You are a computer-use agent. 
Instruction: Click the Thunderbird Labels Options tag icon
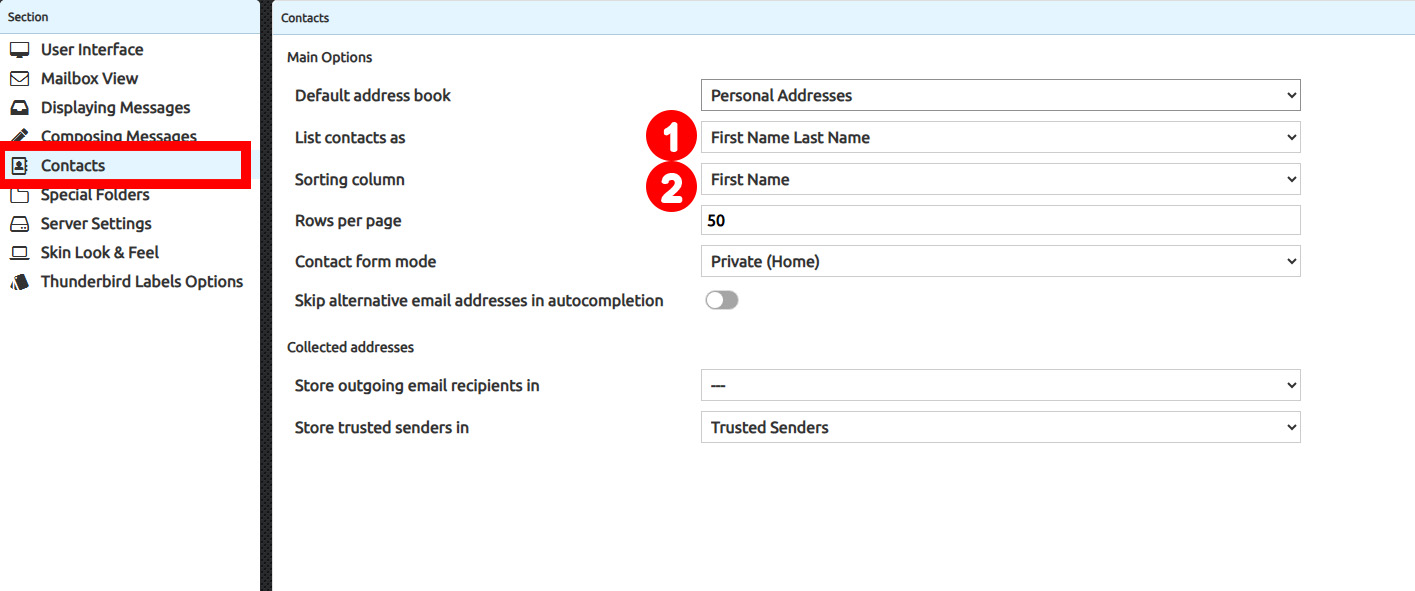[x=19, y=282]
